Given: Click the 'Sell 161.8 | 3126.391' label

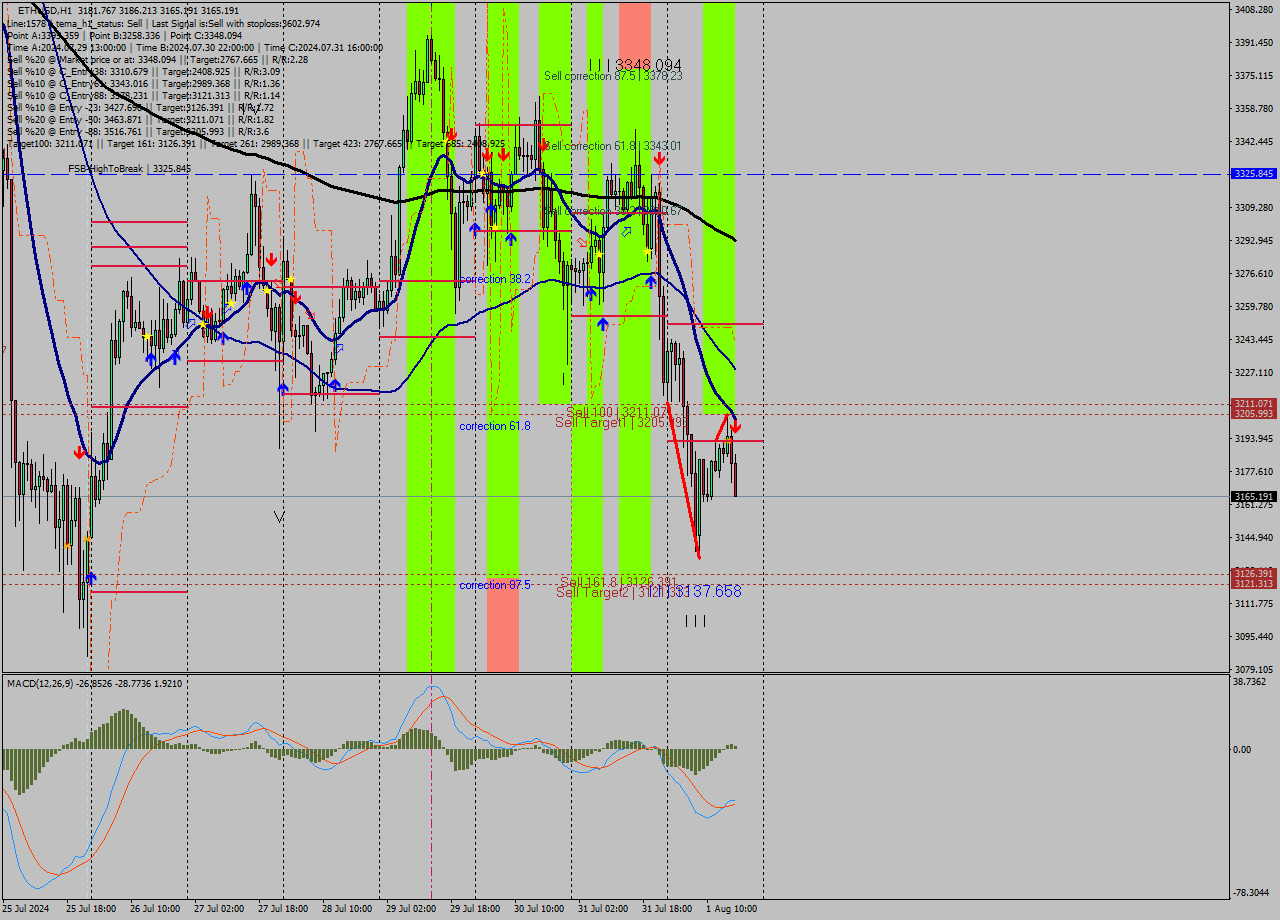Looking at the screenshot, I should [618, 581].
